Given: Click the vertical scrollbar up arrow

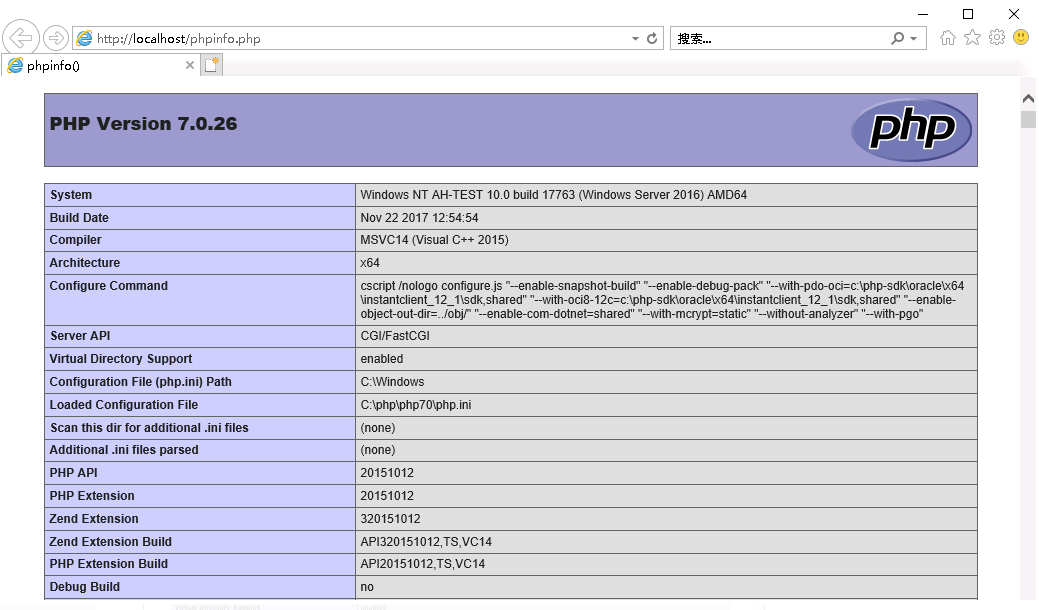Looking at the screenshot, I should (x=1027, y=98).
